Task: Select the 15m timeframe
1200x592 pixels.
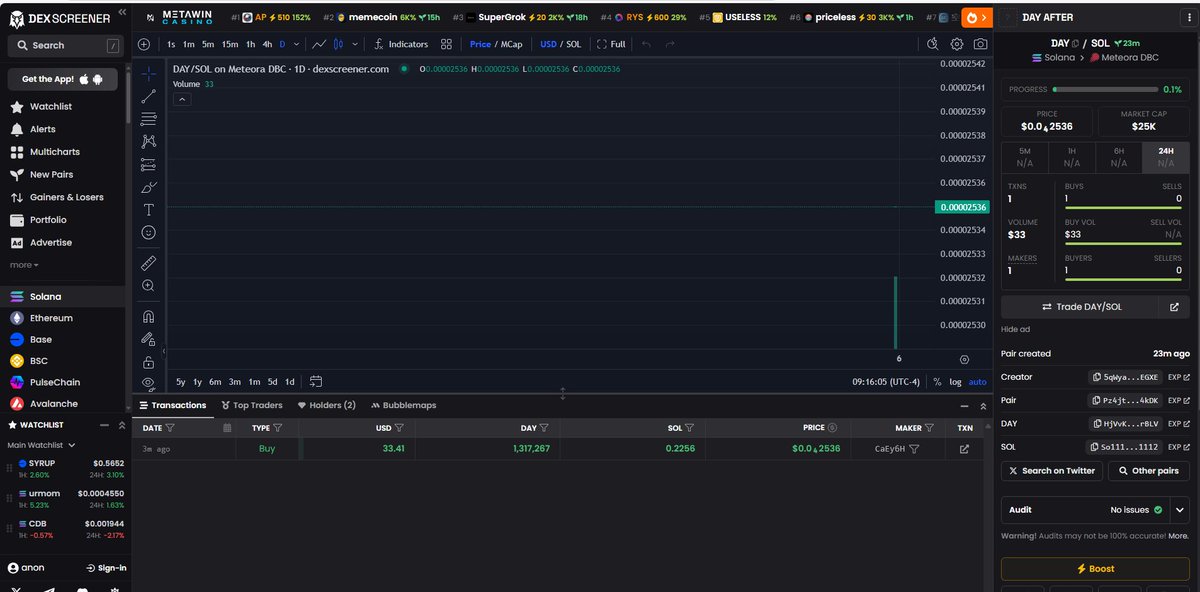Action: point(230,44)
